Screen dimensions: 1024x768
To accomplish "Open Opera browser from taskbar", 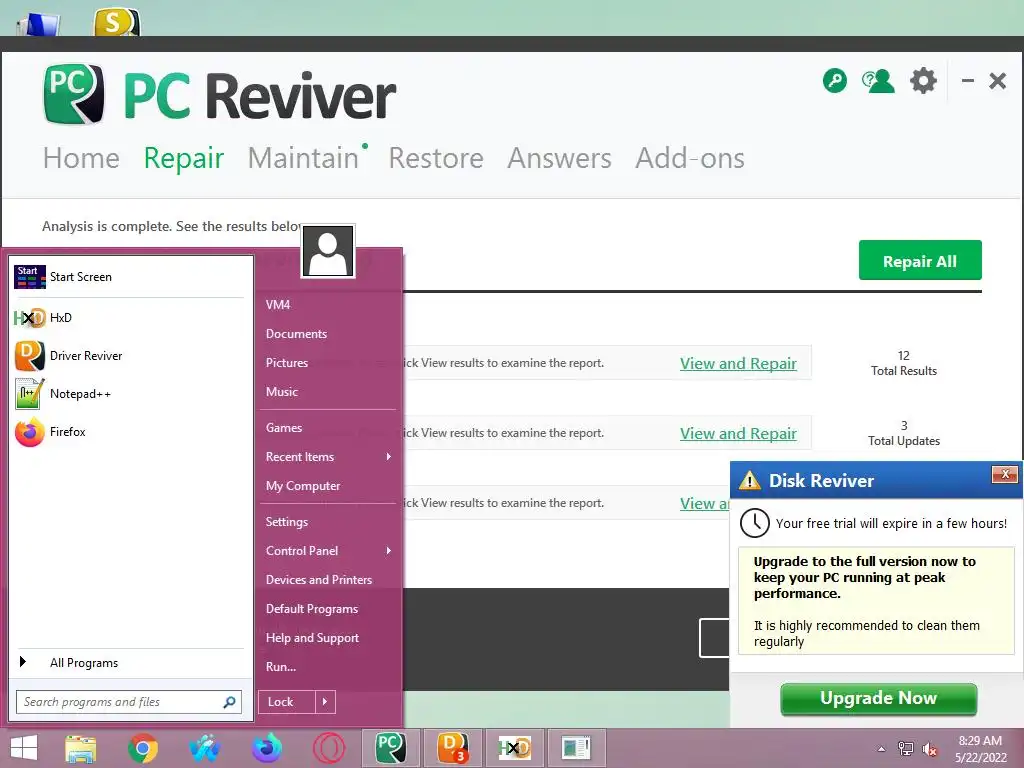I will pos(328,748).
